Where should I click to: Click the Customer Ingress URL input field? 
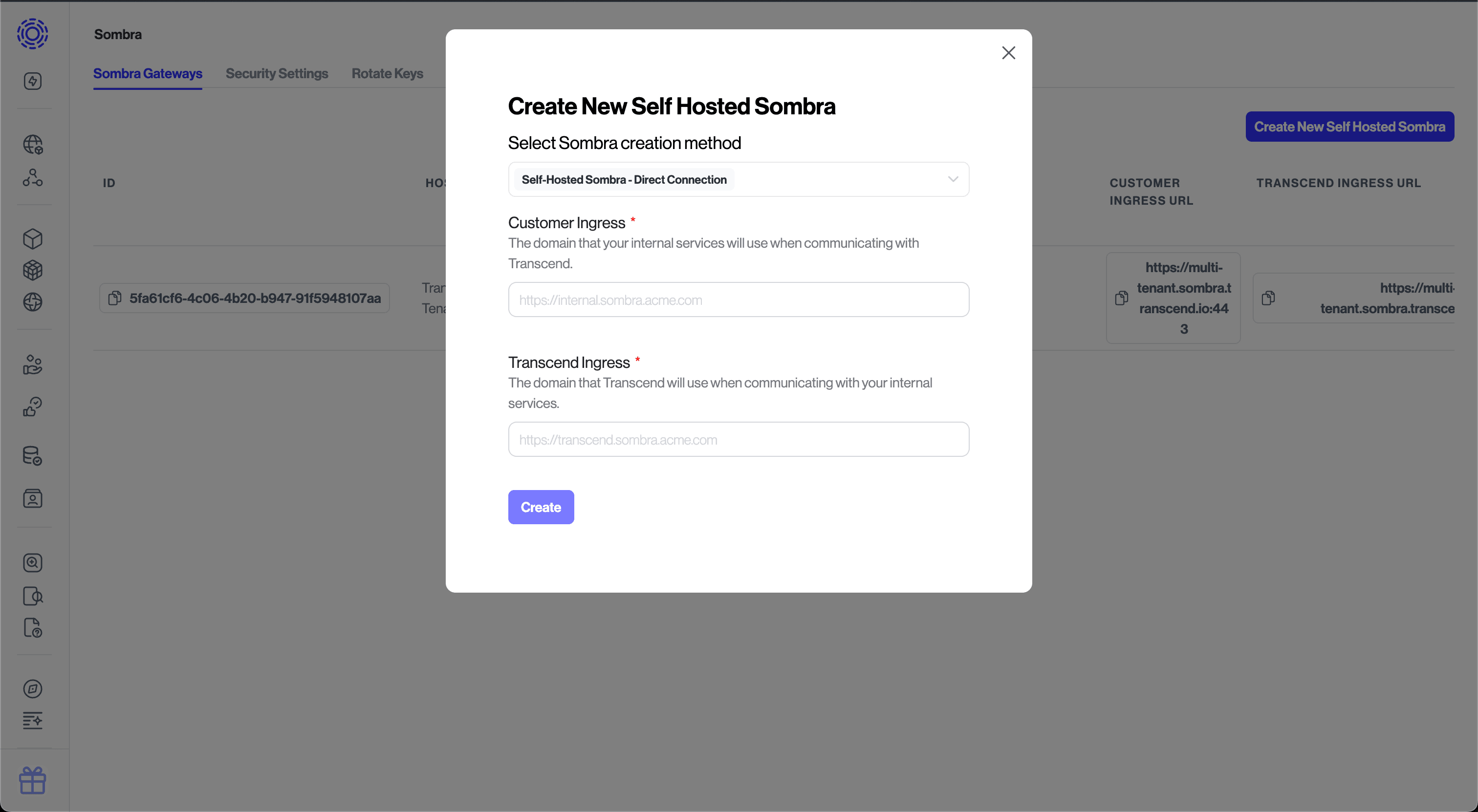click(x=739, y=299)
